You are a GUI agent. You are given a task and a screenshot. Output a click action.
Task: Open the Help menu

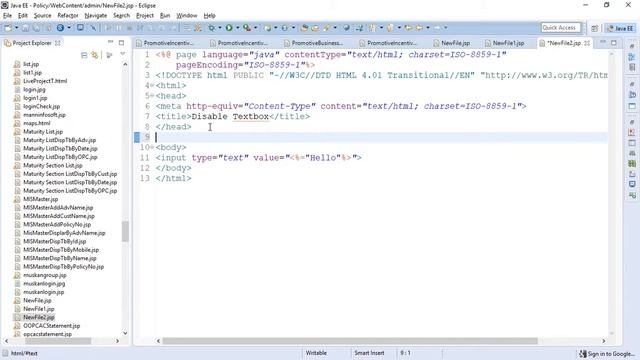(x=209, y=16)
